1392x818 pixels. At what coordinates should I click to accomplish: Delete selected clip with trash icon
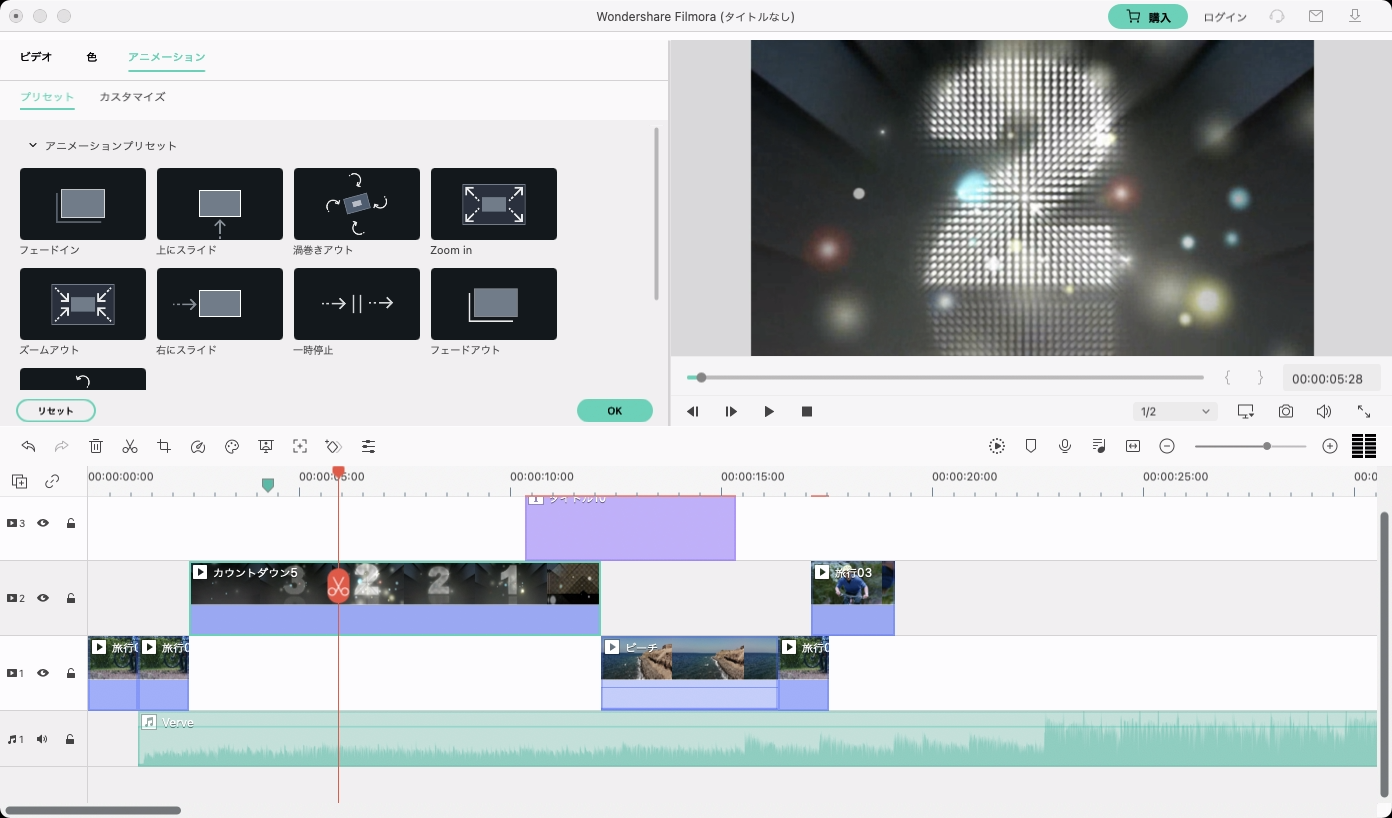[x=96, y=446]
